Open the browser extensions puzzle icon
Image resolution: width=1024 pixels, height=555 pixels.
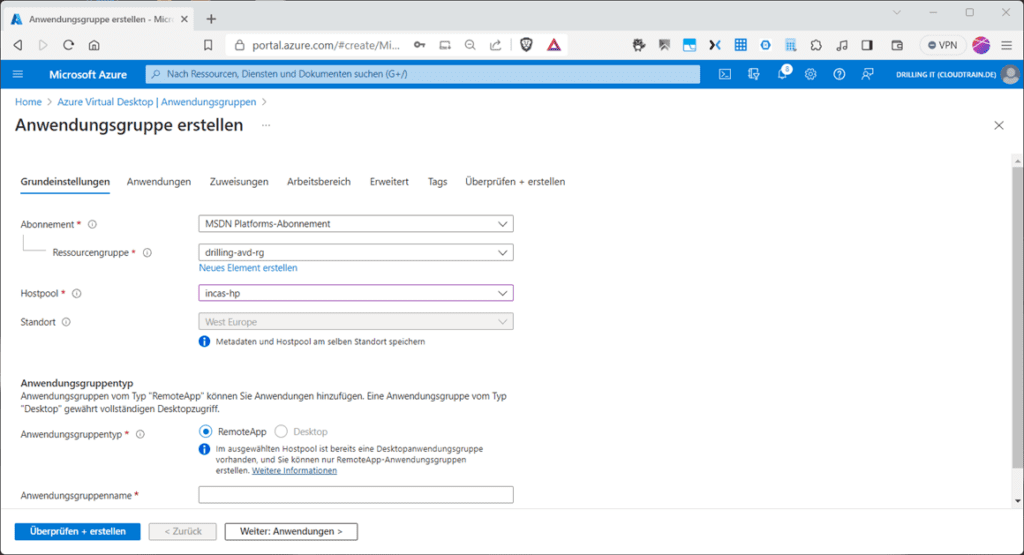(x=816, y=45)
